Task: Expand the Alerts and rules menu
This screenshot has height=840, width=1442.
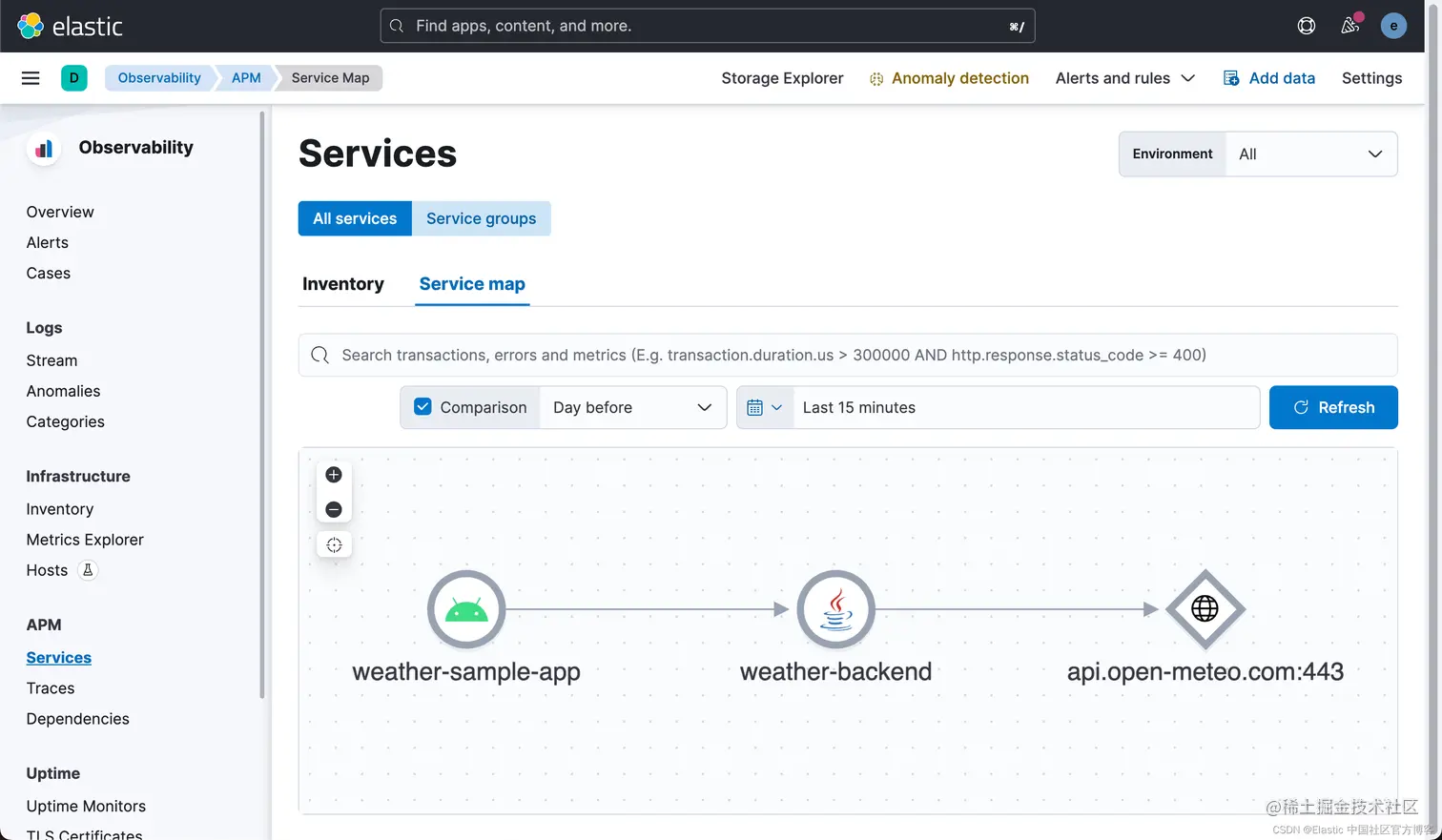Action: click(1125, 78)
